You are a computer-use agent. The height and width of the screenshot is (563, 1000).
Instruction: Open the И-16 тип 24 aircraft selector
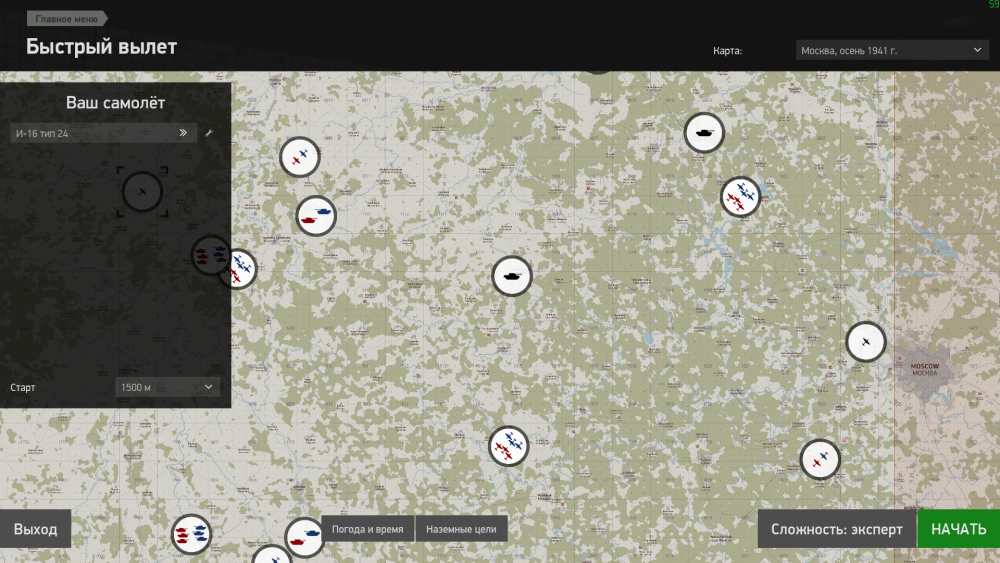coord(103,133)
